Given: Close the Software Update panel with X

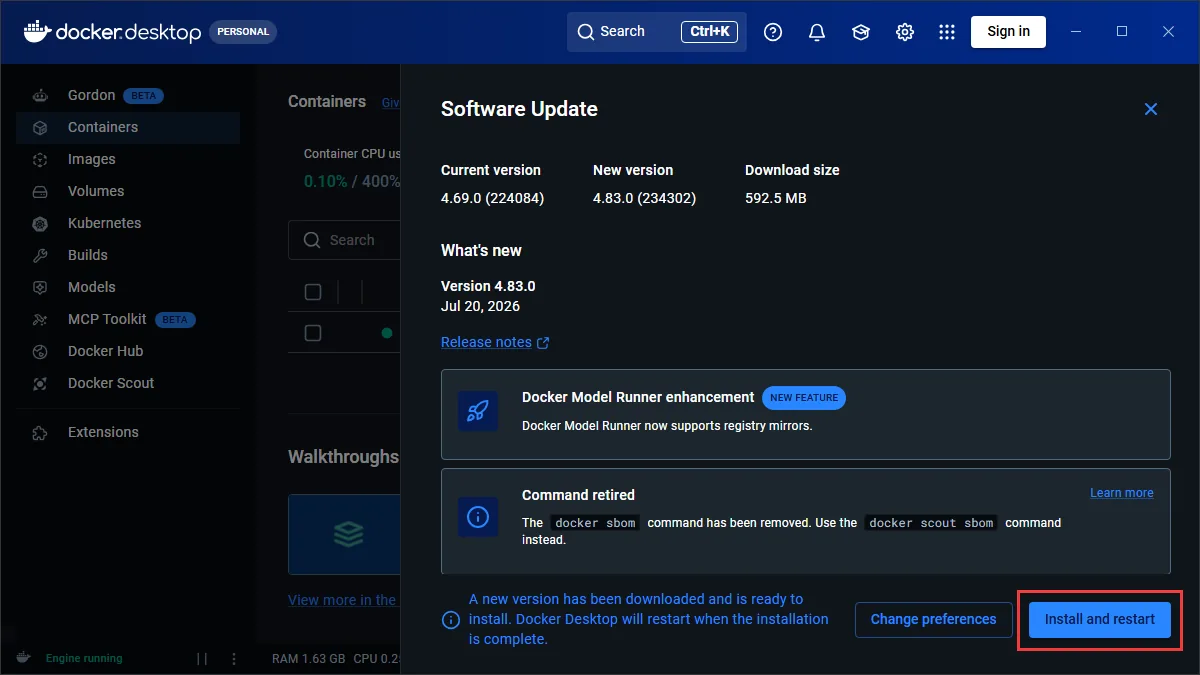Looking at the screenshot, I should click(x=1151, y=109).
